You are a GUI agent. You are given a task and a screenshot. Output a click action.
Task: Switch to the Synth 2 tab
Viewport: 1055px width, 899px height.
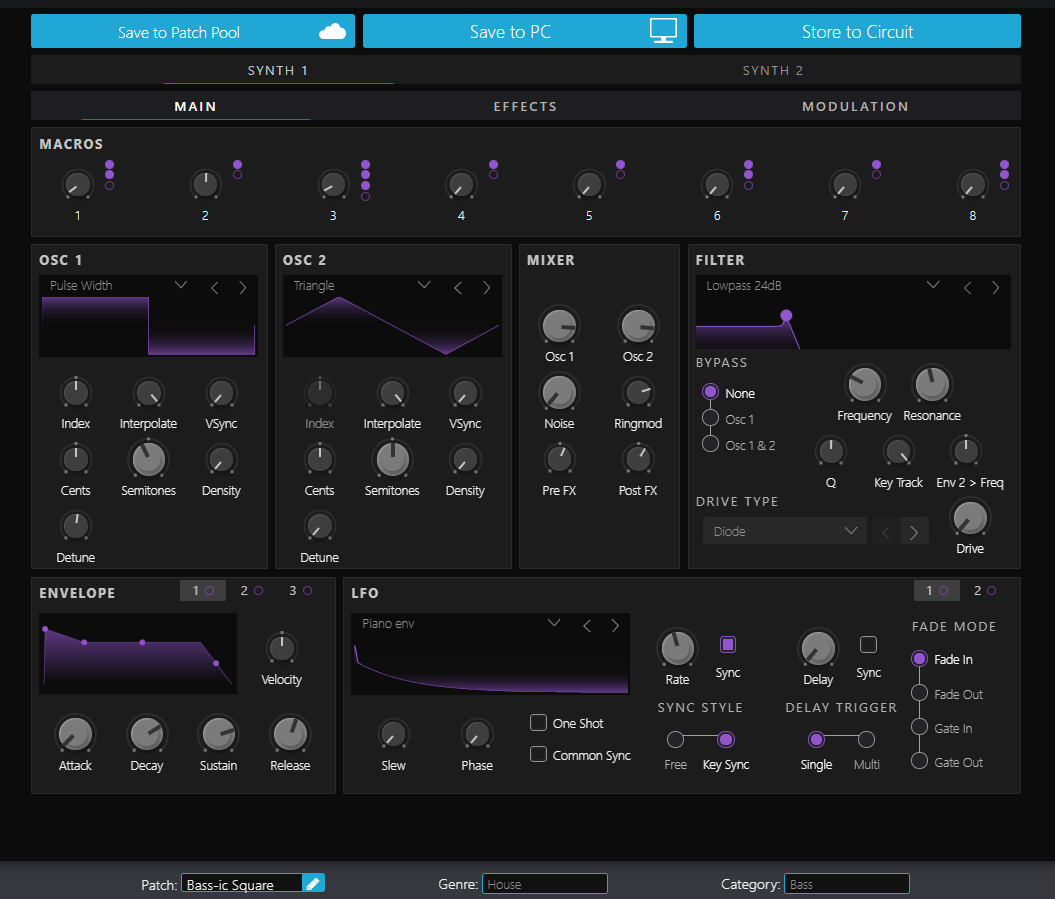(772, 71)
